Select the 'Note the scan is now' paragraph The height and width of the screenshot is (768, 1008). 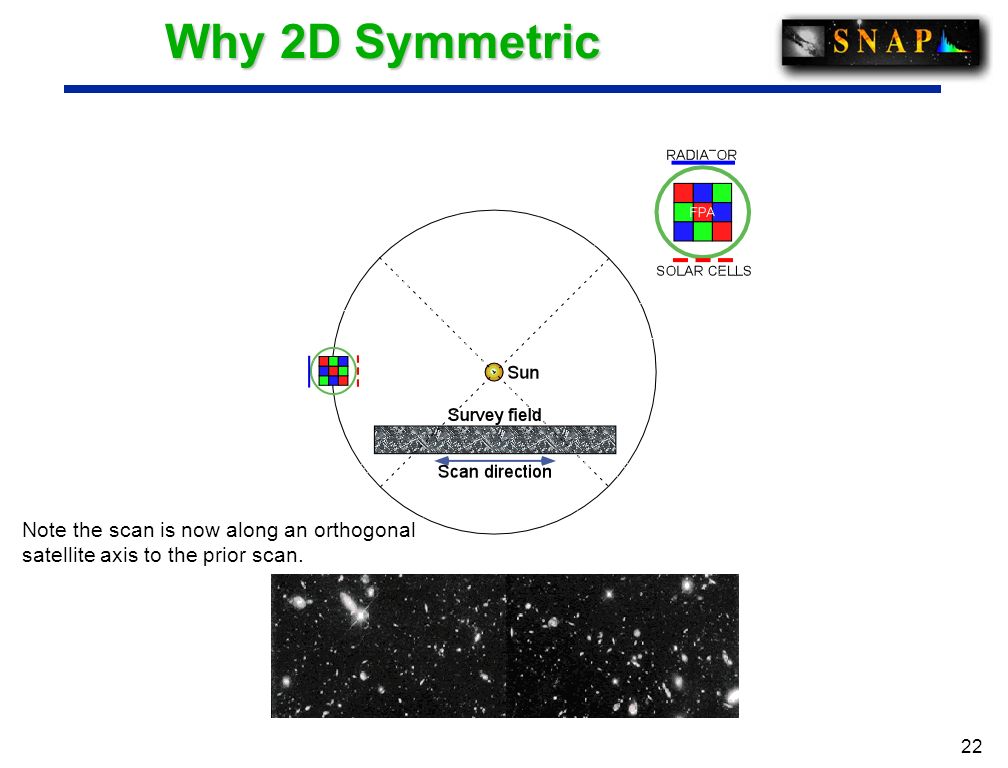click(x=219, y=542)
